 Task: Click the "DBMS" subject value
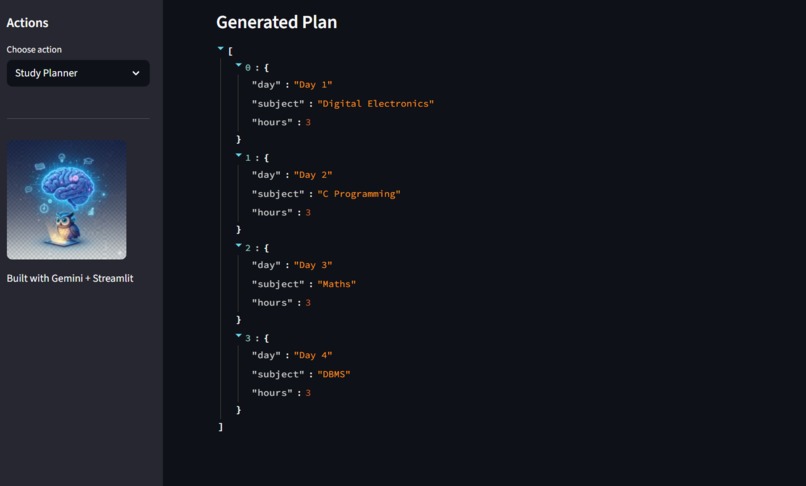click(334, 374)
